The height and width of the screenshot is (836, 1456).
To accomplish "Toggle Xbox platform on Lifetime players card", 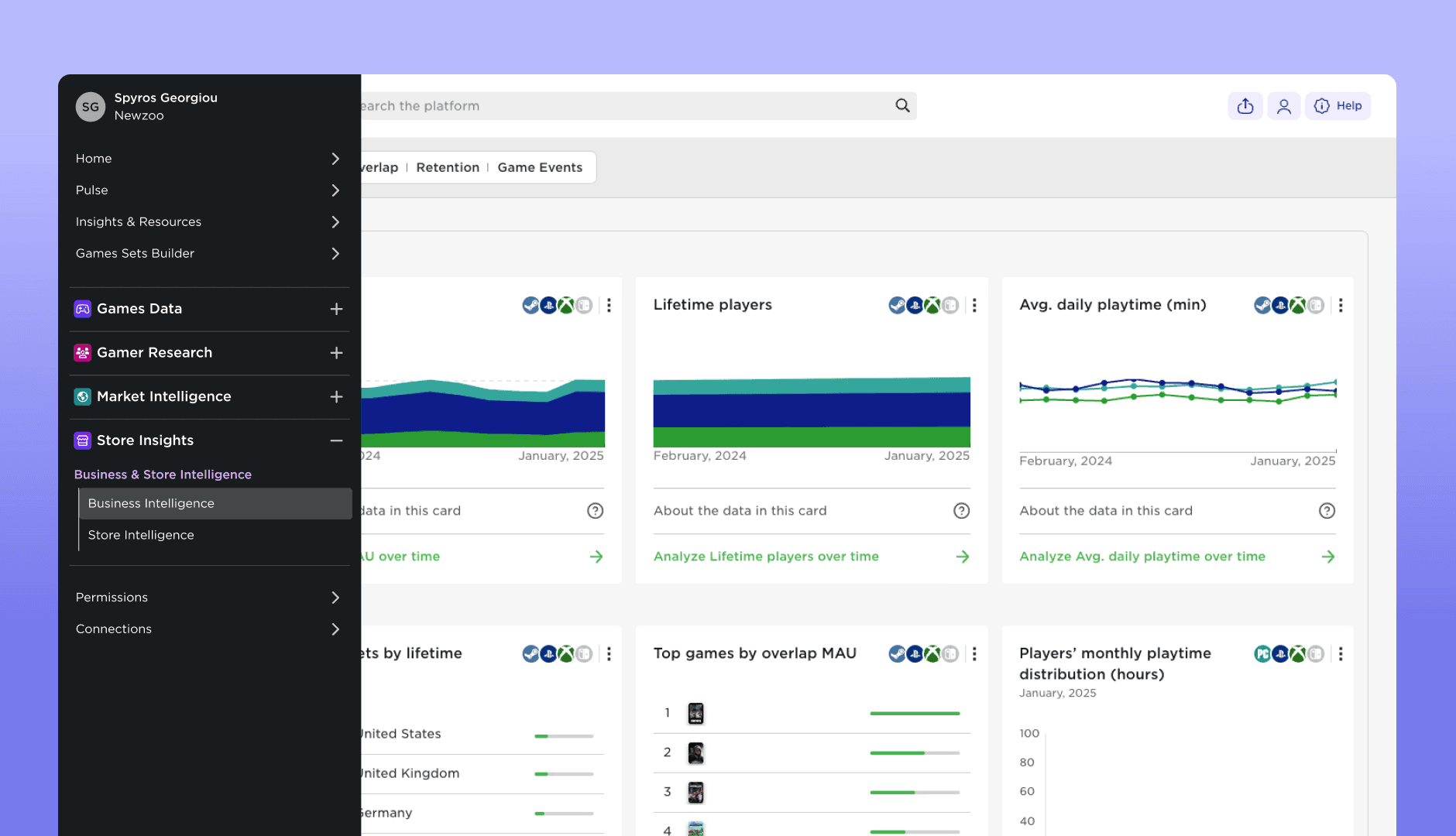I will tap(932, 306).
